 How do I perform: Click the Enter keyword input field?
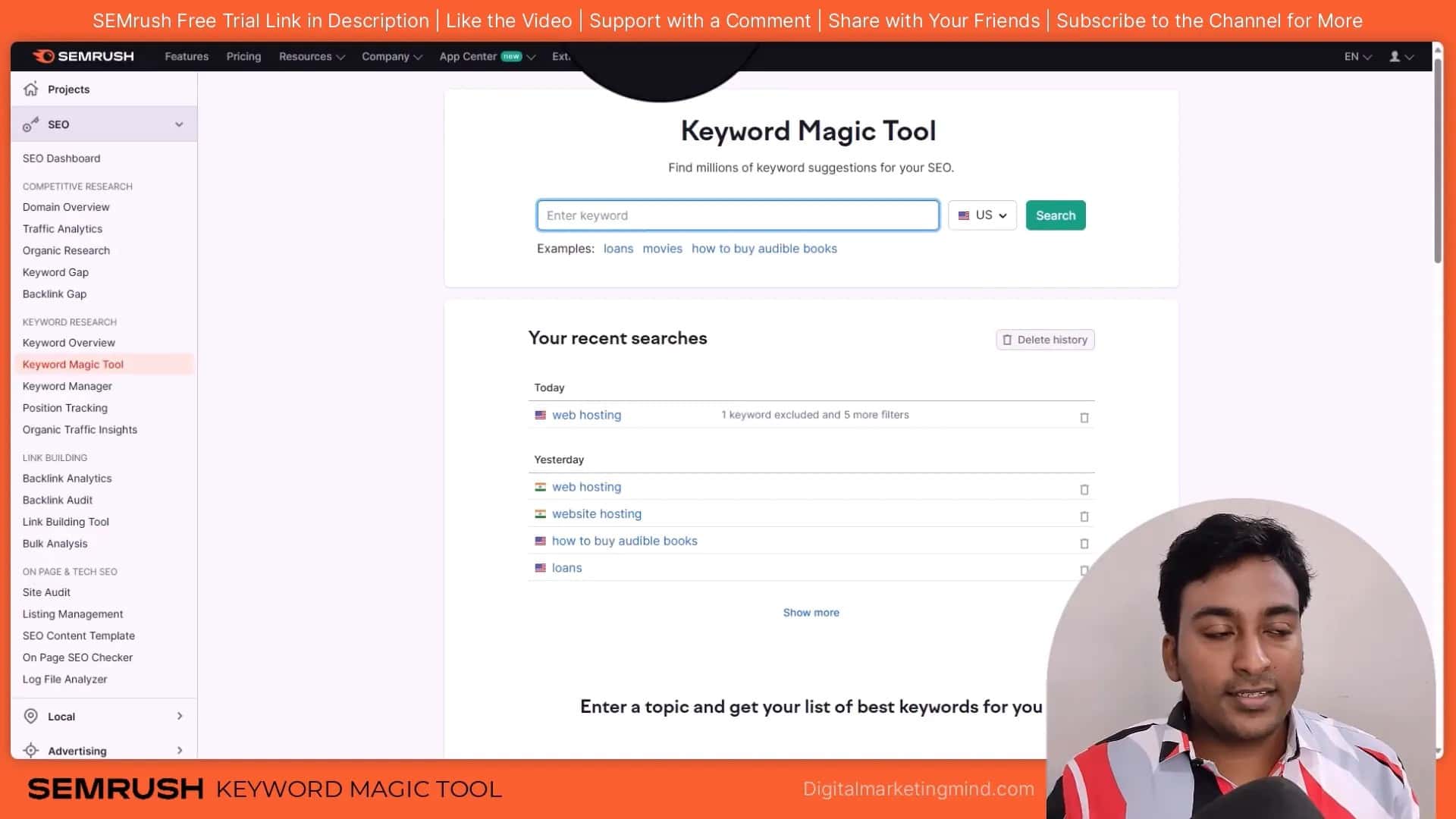tap(737, 215)
